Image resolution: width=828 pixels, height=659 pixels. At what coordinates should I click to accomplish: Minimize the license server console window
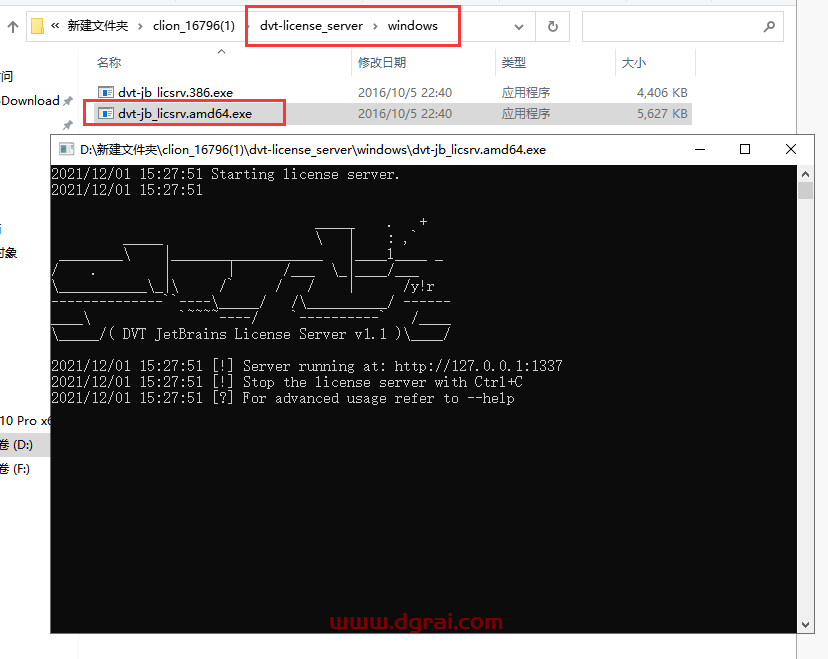tap(699, 149)
